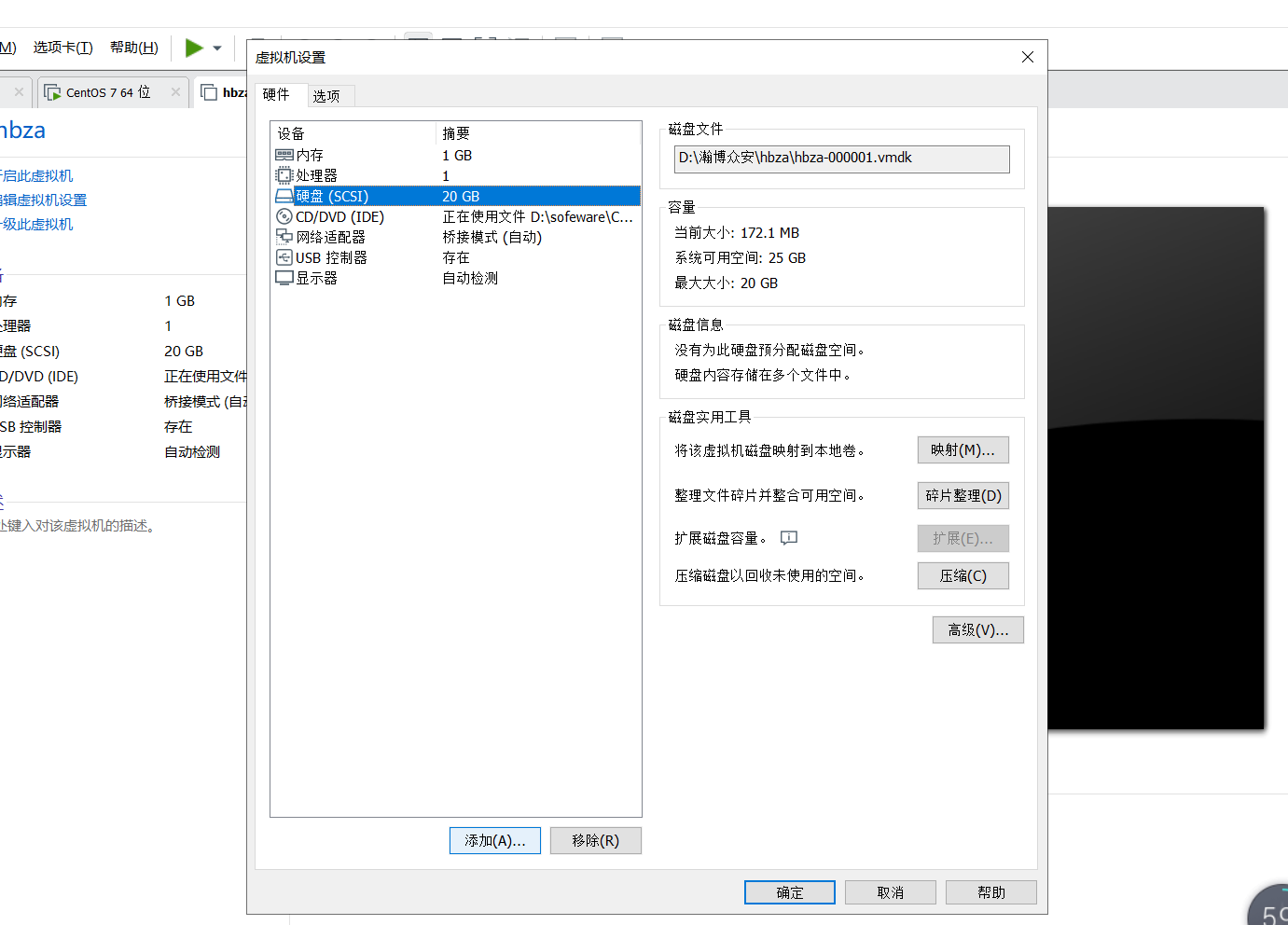Click the 帮助 button in dialog
Viewport: 1288px width, 925px height.
coord(991,892)
